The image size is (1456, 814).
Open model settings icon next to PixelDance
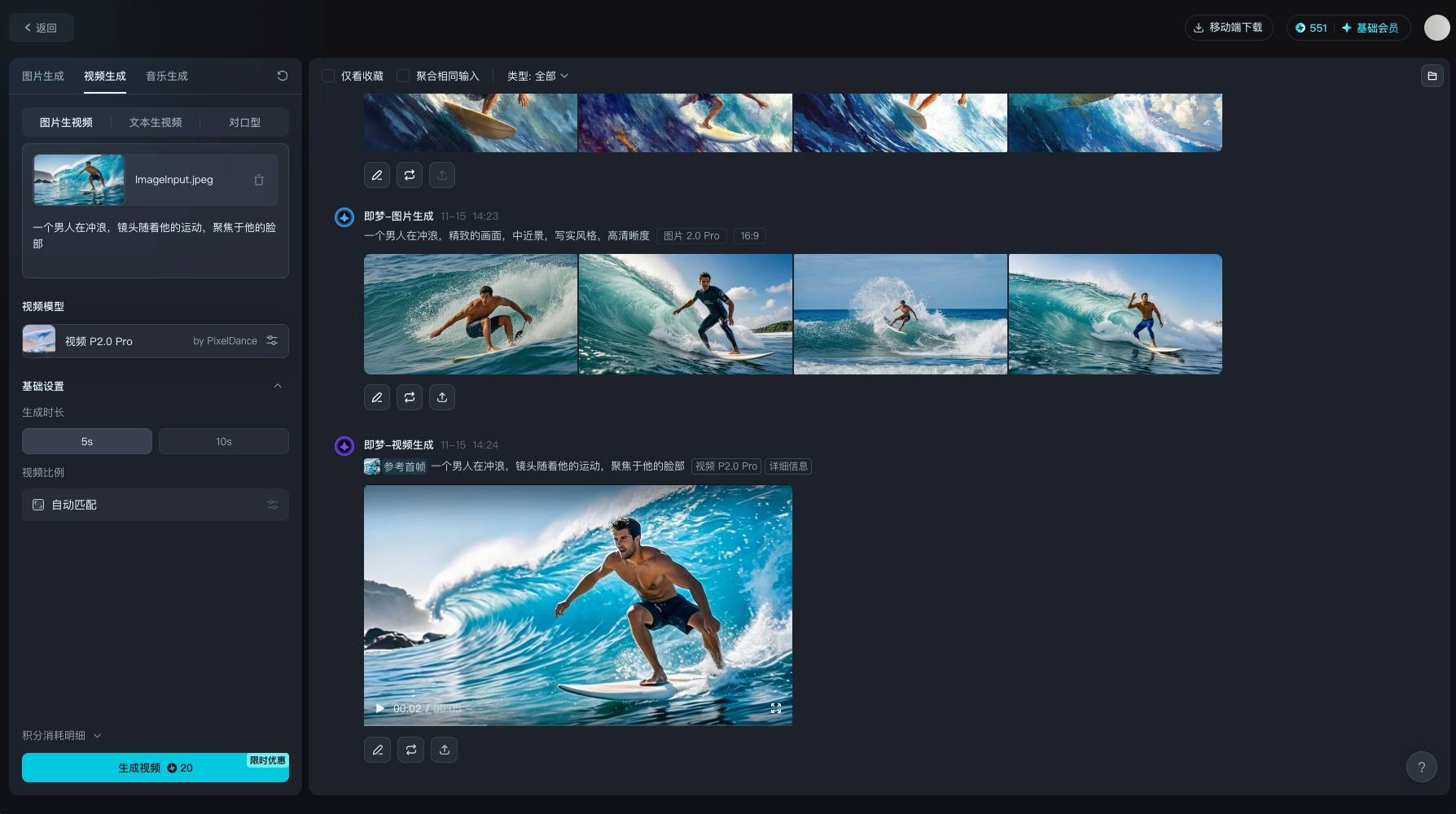[272, 341]
